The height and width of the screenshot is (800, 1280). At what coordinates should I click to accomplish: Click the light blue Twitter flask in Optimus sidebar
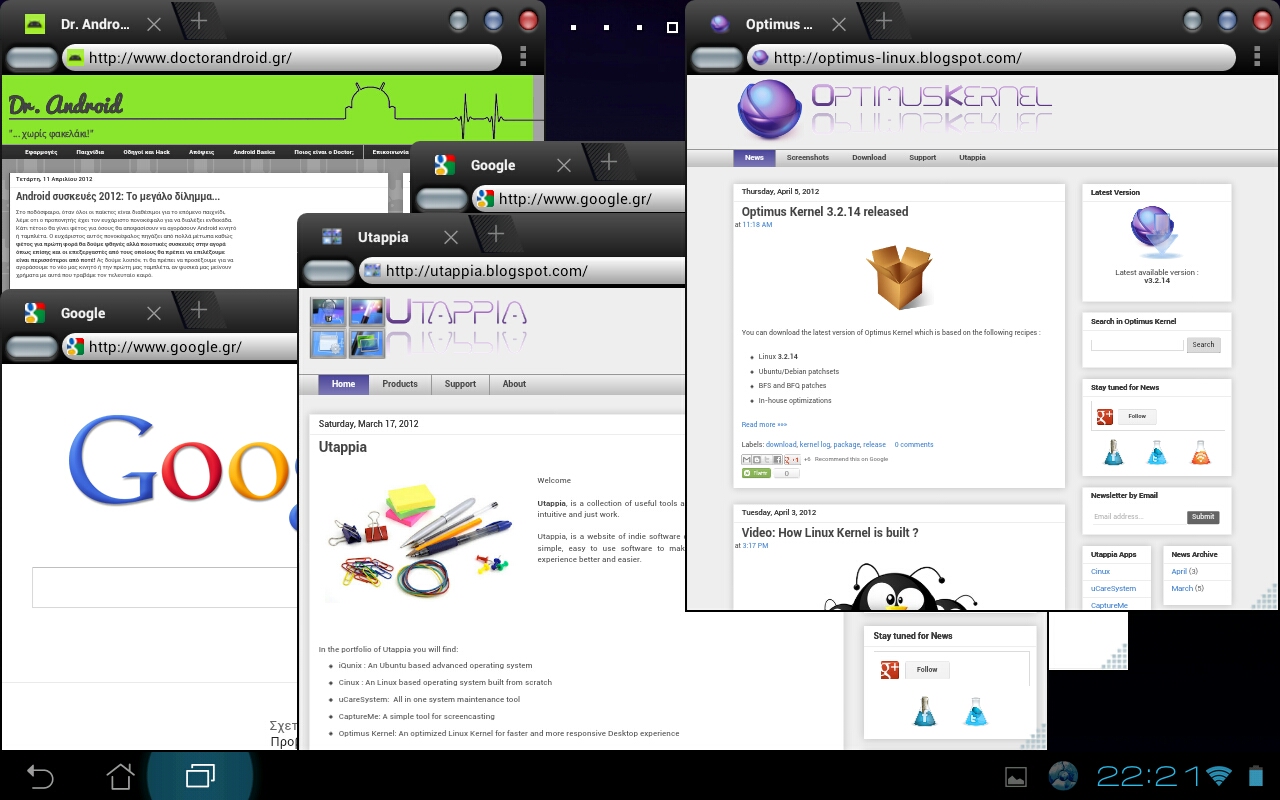point(1157,452)
